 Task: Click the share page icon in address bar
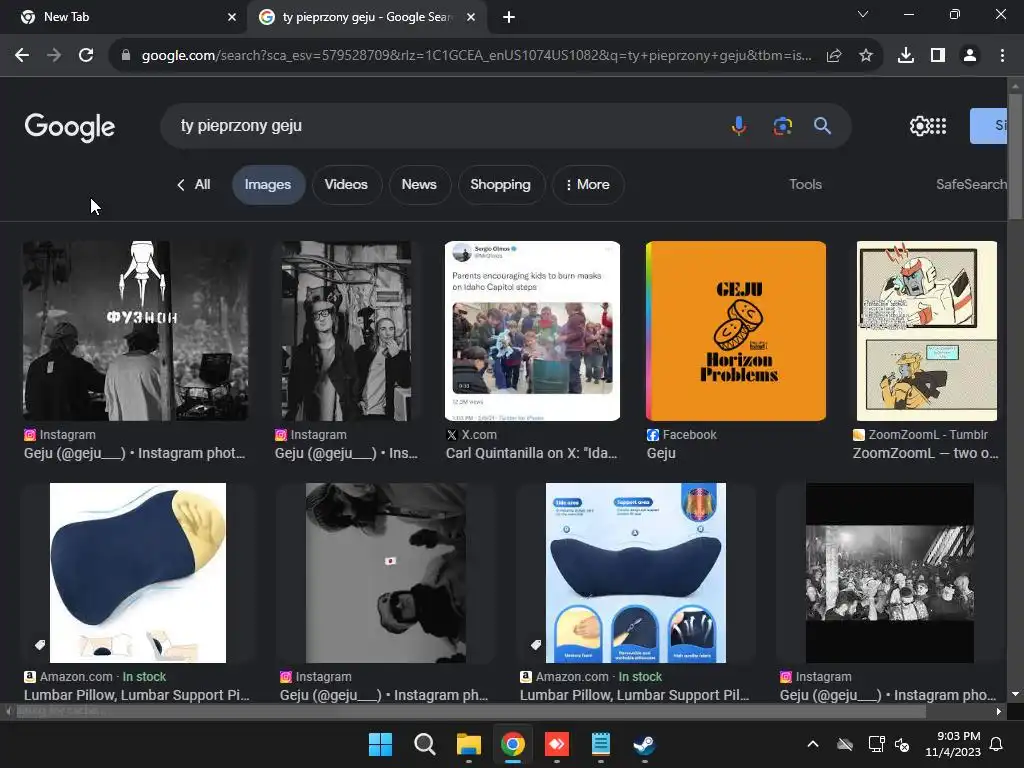(x=834, y=56)
